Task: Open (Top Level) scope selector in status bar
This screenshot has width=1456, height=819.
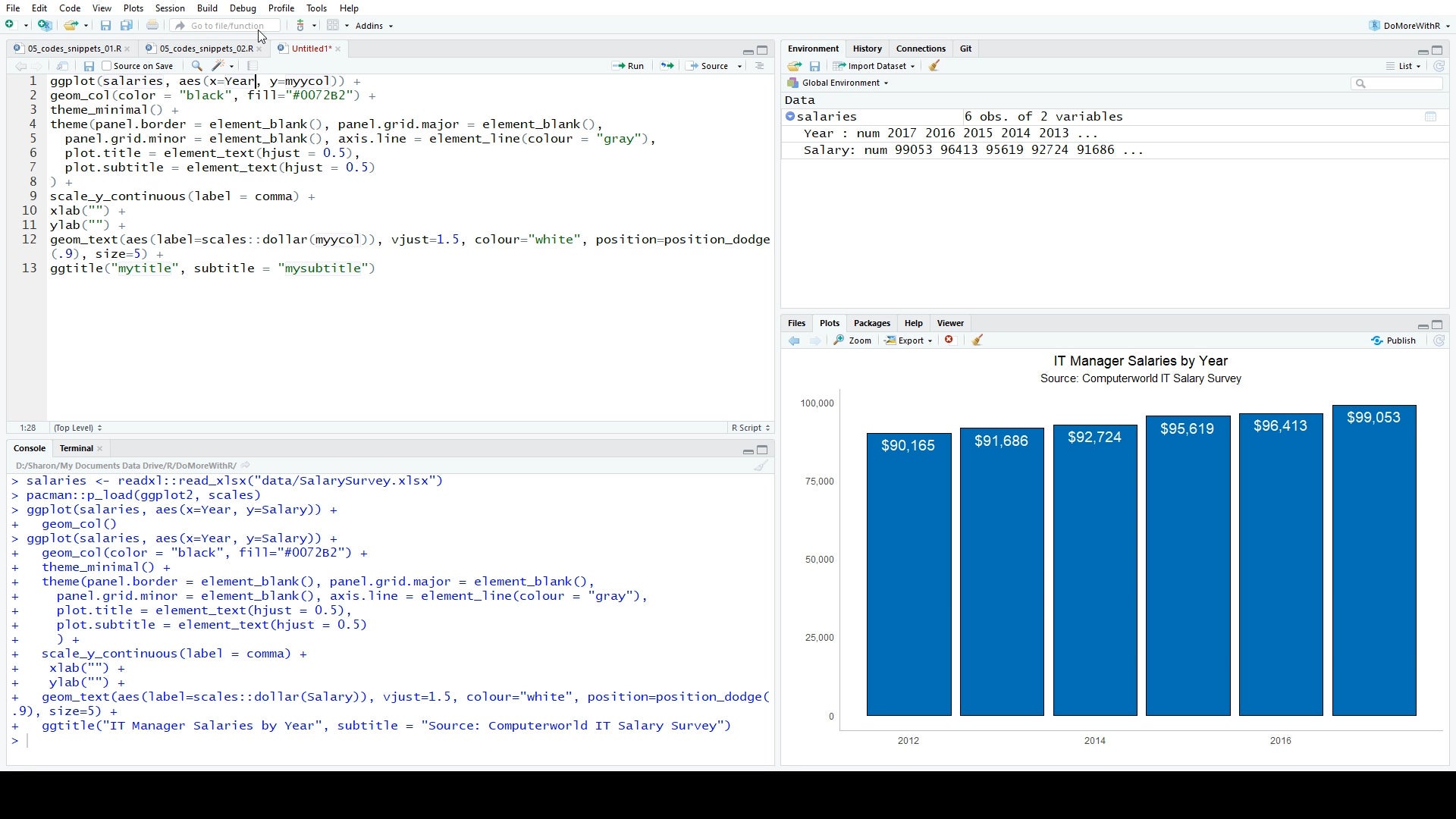Action: [x=77, y=428]
